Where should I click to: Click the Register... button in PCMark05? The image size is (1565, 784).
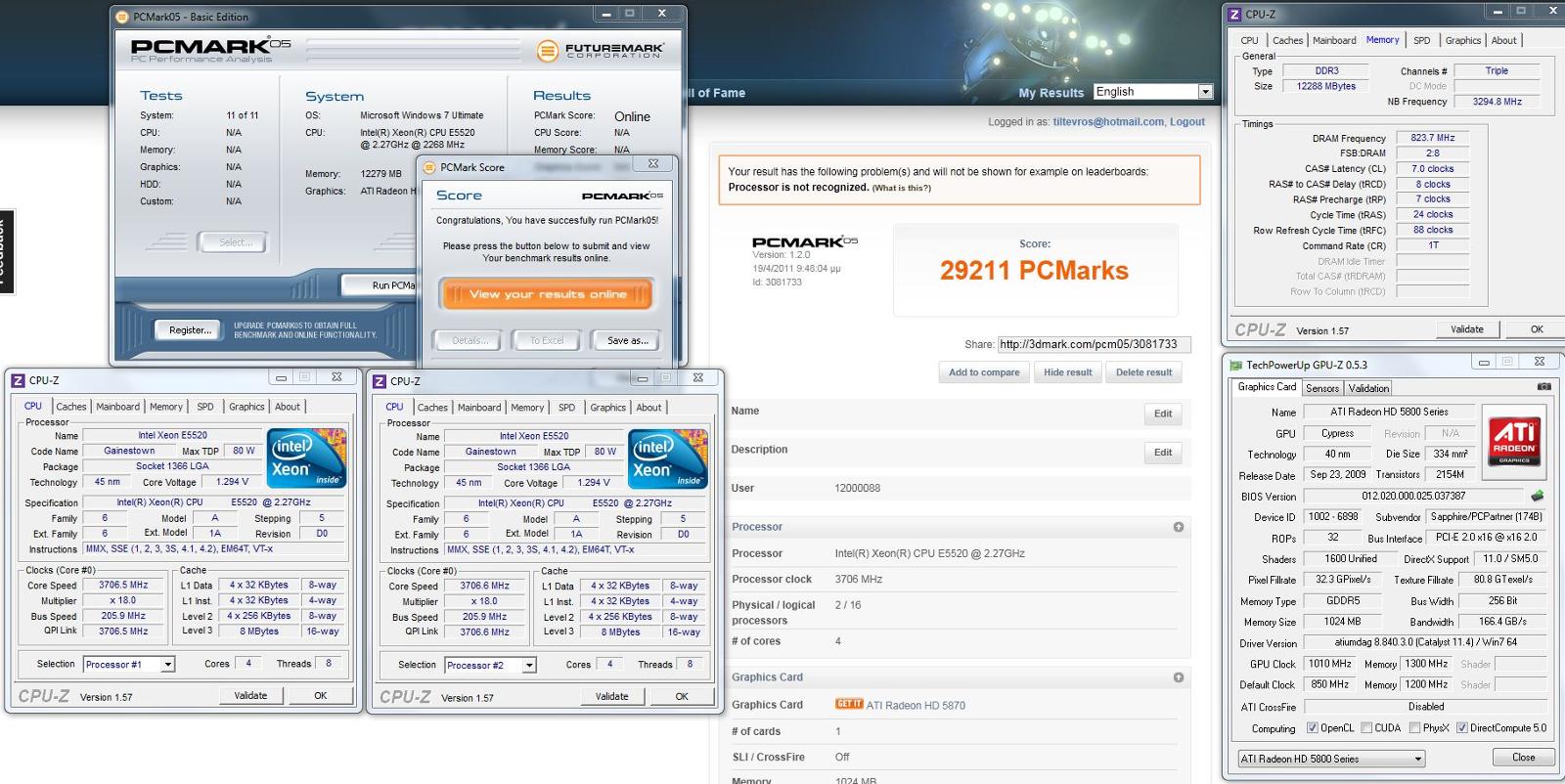pyautogui.click(x=190, y=330)
